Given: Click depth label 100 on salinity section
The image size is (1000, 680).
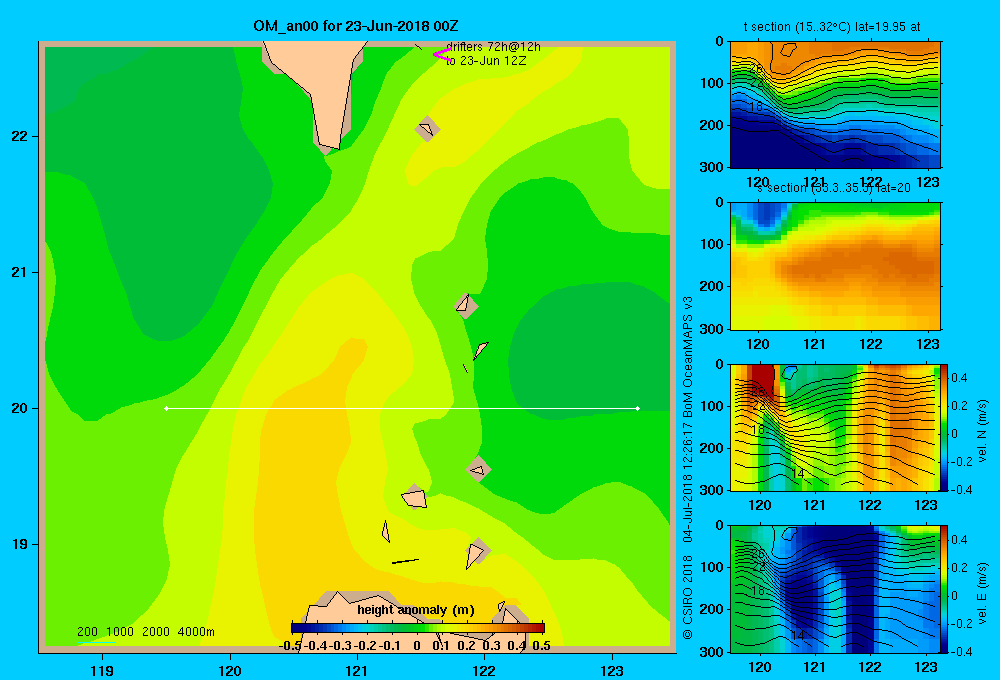Looking at the screenshot, I should pos(712,244).
